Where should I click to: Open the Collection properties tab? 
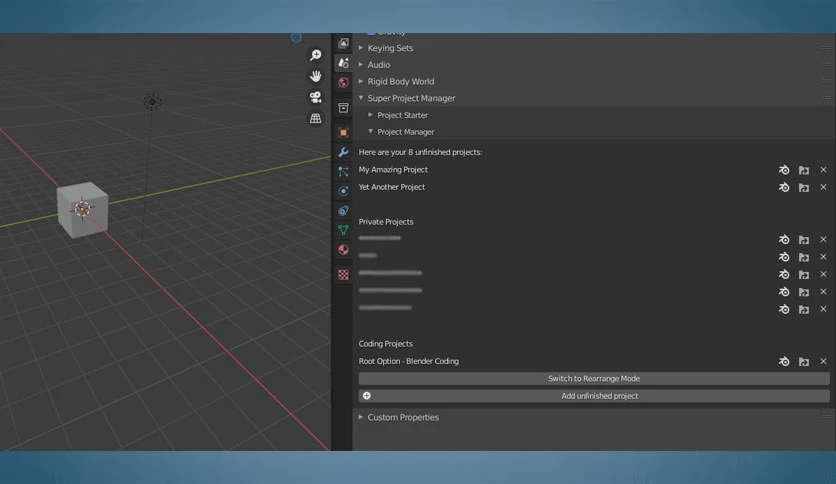point(343,108)
